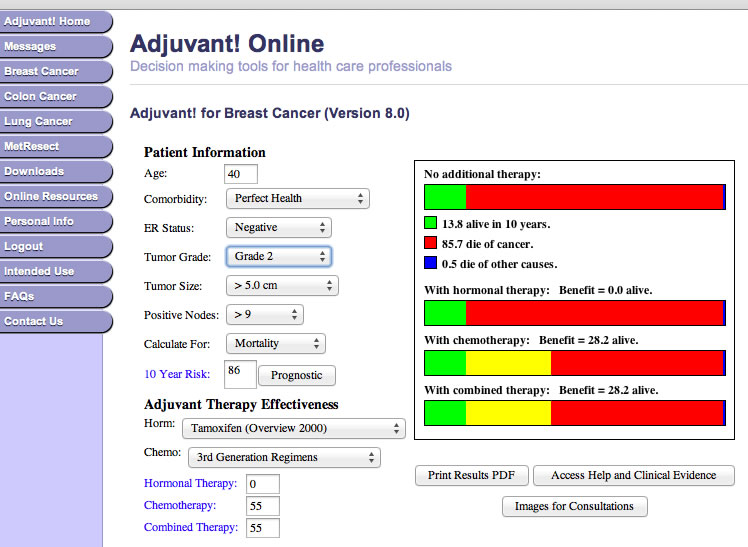The image size is (748, 547).
Task: Click the Hormonal Therapy link
Action: tap(190, 484)
